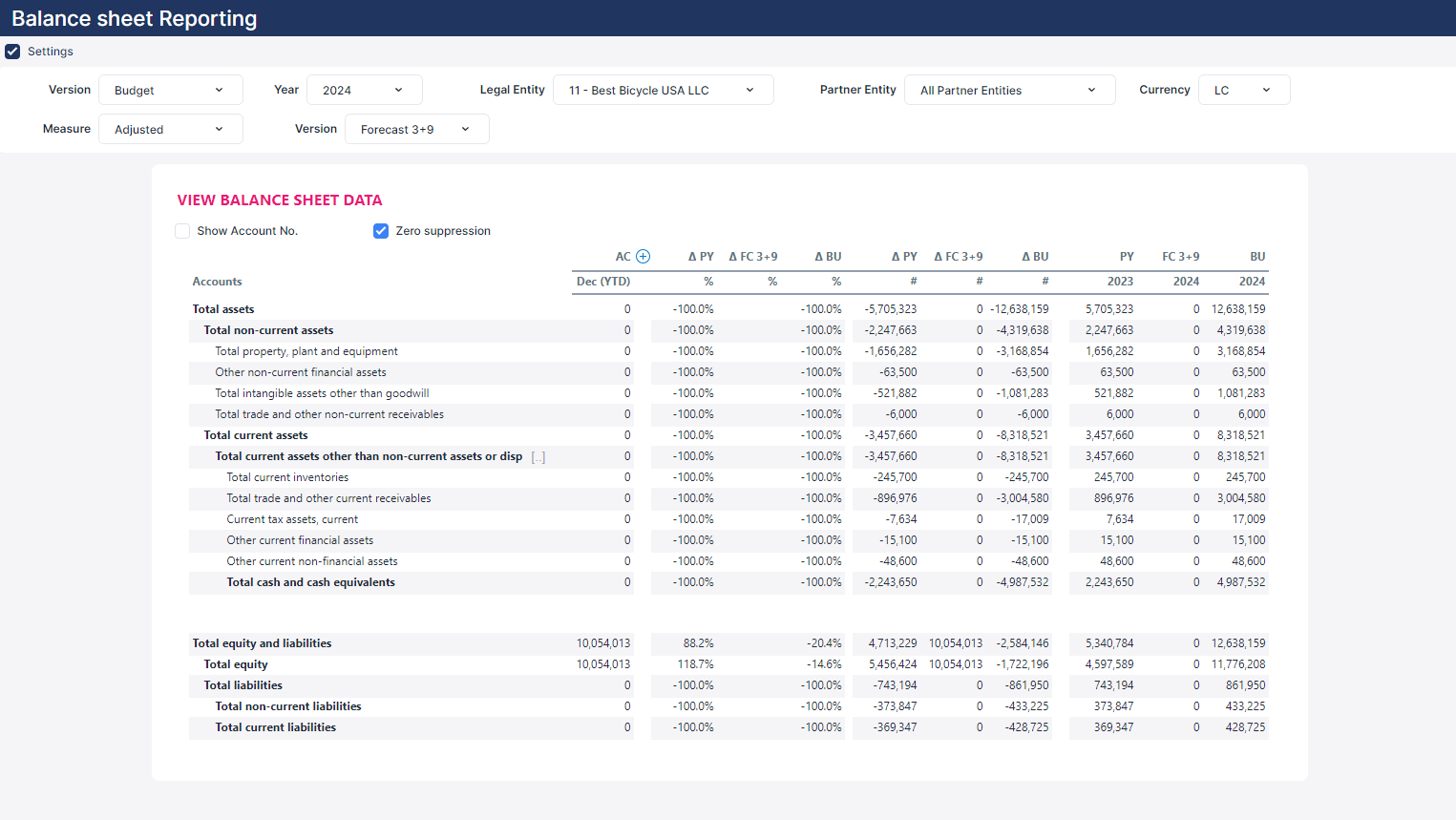Screen dimensions: 1456x820
Task: Click the Dec (YTD) column header
Action: (x=602, y=282)
